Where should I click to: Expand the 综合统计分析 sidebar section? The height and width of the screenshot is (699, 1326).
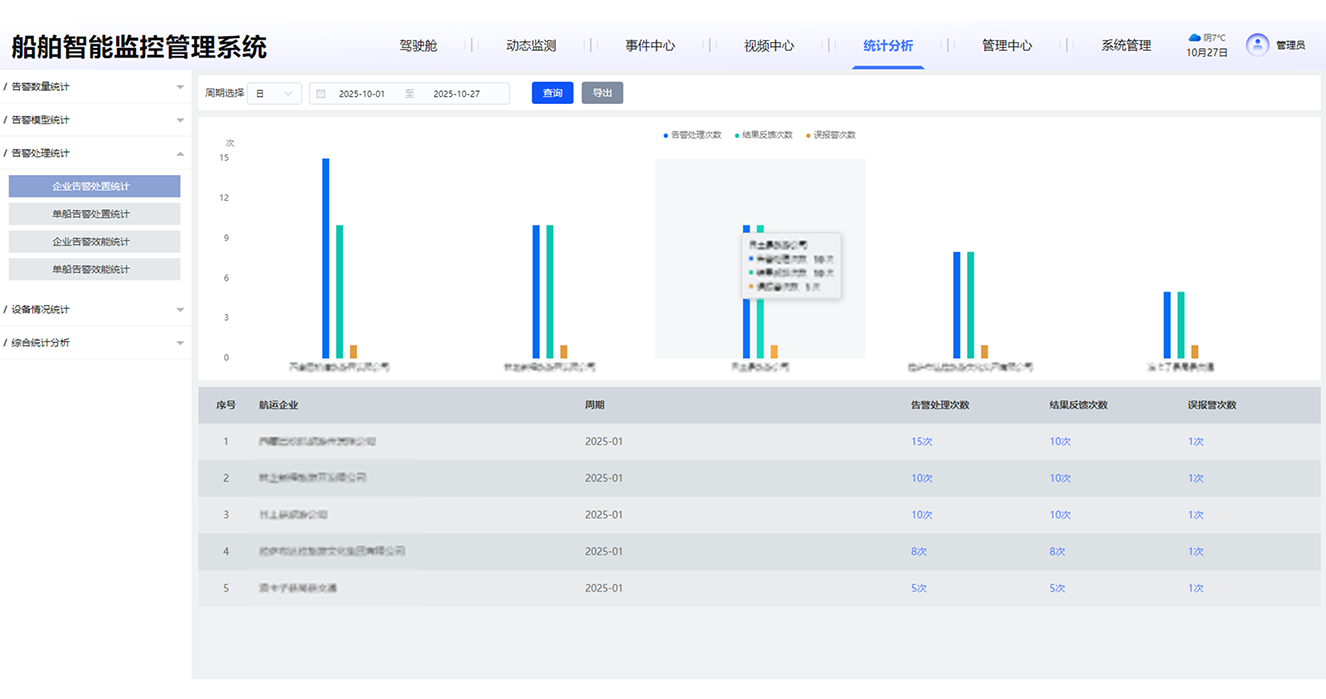[x=94, y=343]
